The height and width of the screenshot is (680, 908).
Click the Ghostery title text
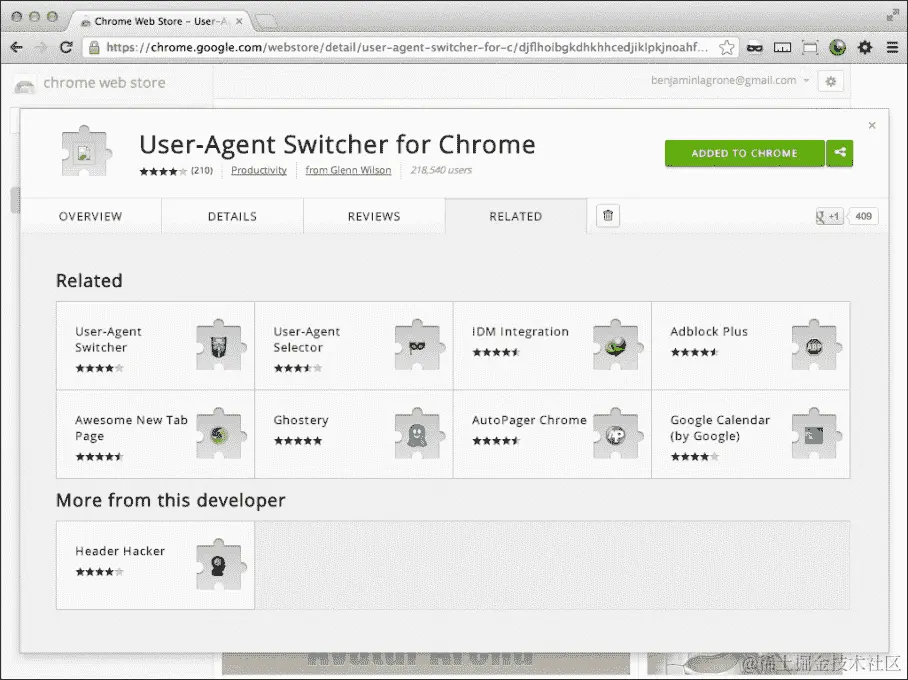coord(301,420)
